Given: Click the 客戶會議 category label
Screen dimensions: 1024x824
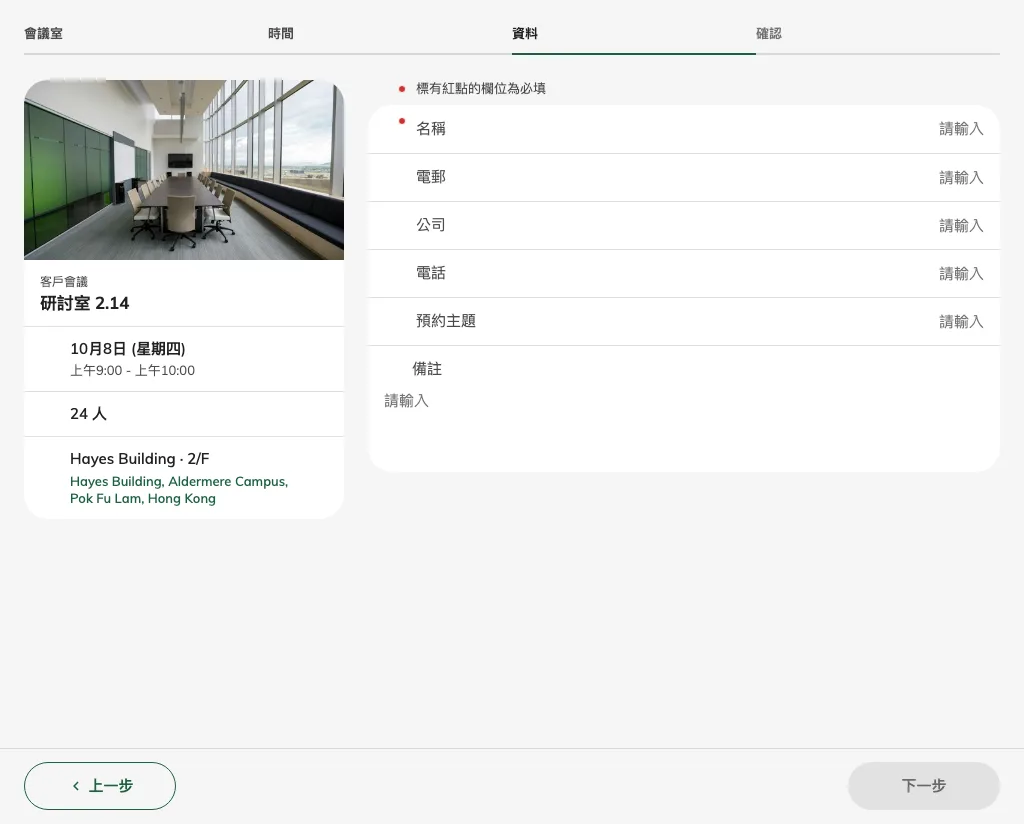Looking at the screenshot, I should click(x=64, y=281).
